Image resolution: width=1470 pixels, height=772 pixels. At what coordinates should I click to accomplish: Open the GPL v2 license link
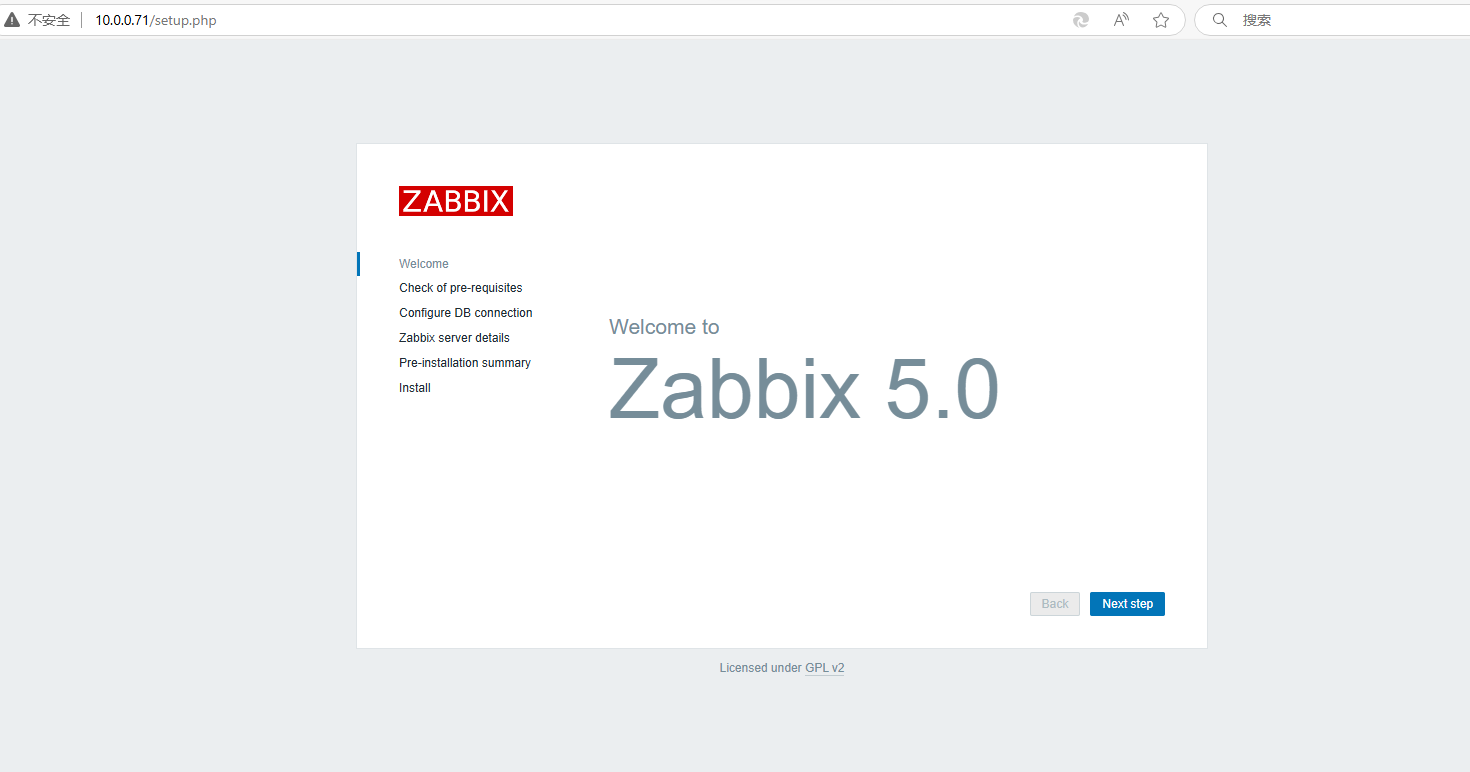point(824,668)
